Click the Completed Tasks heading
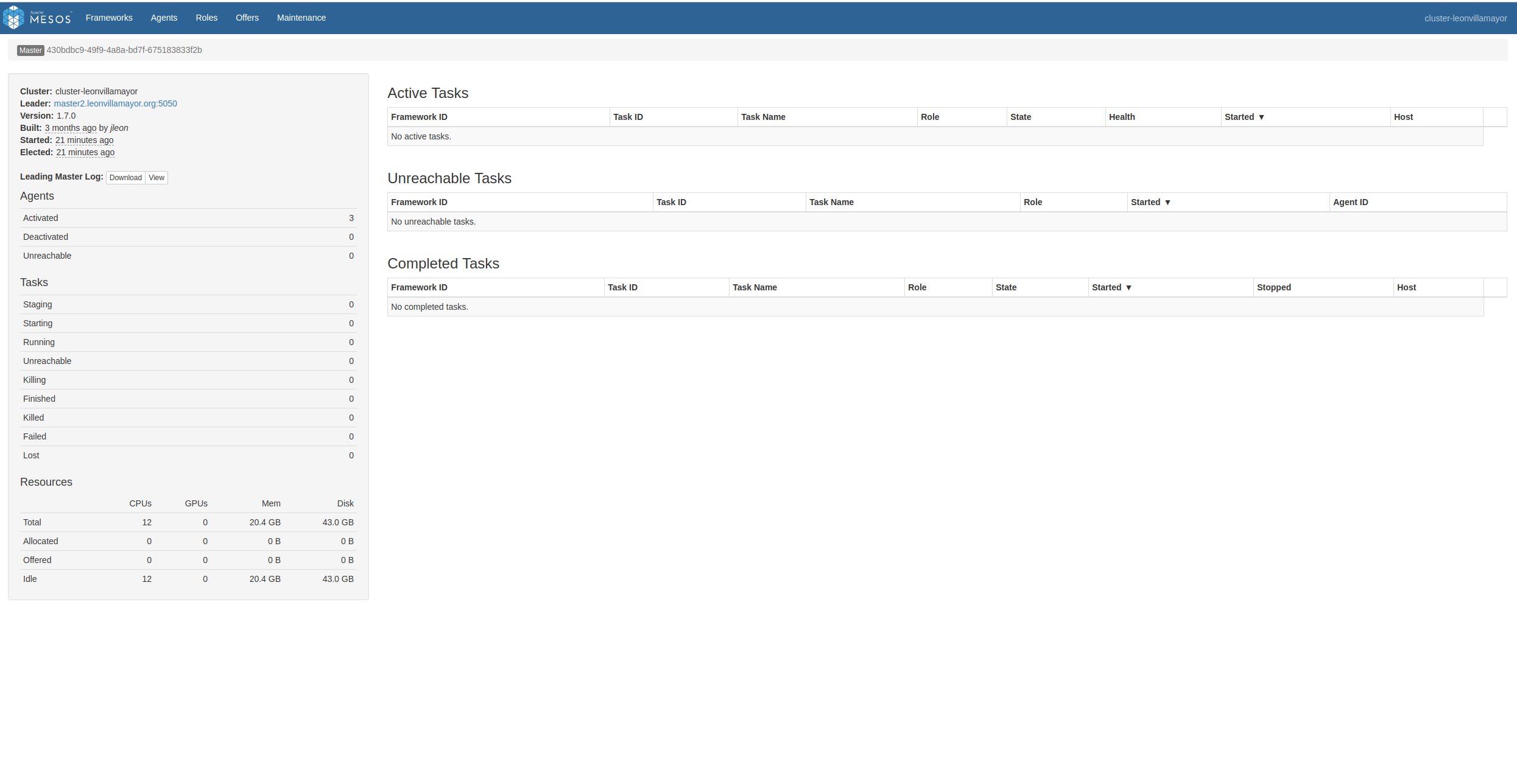 coord(443,264)
